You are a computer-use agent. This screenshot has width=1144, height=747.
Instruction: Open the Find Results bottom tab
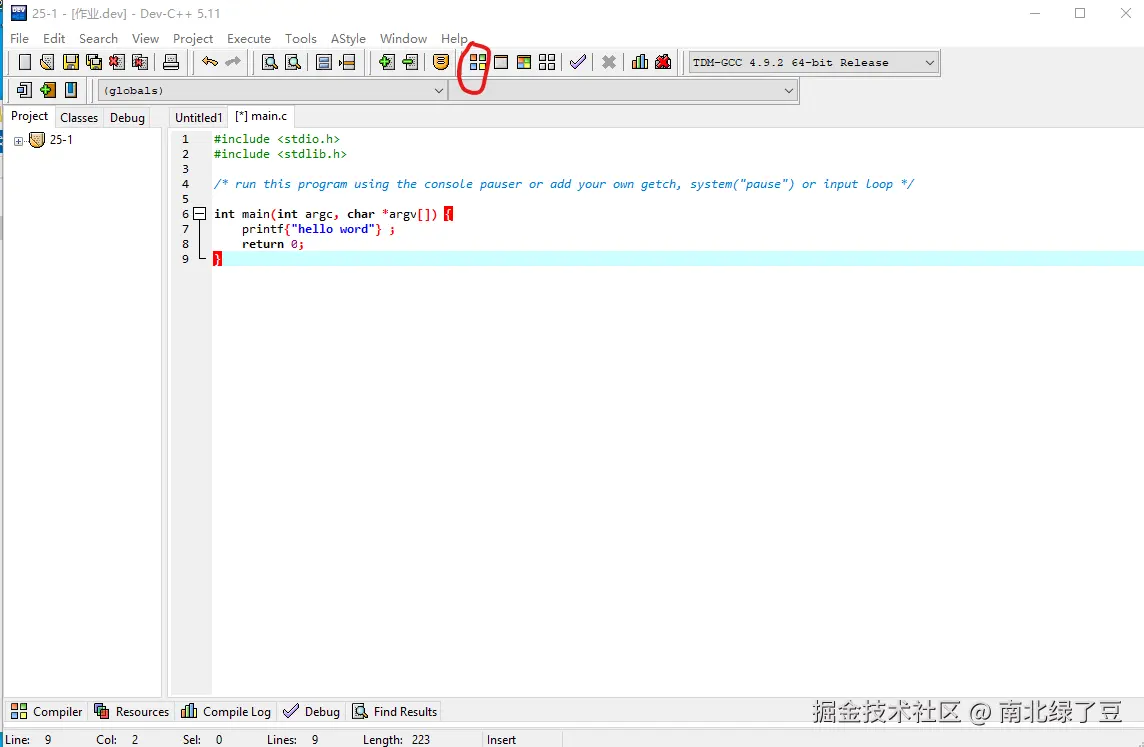tap(395, 711)
